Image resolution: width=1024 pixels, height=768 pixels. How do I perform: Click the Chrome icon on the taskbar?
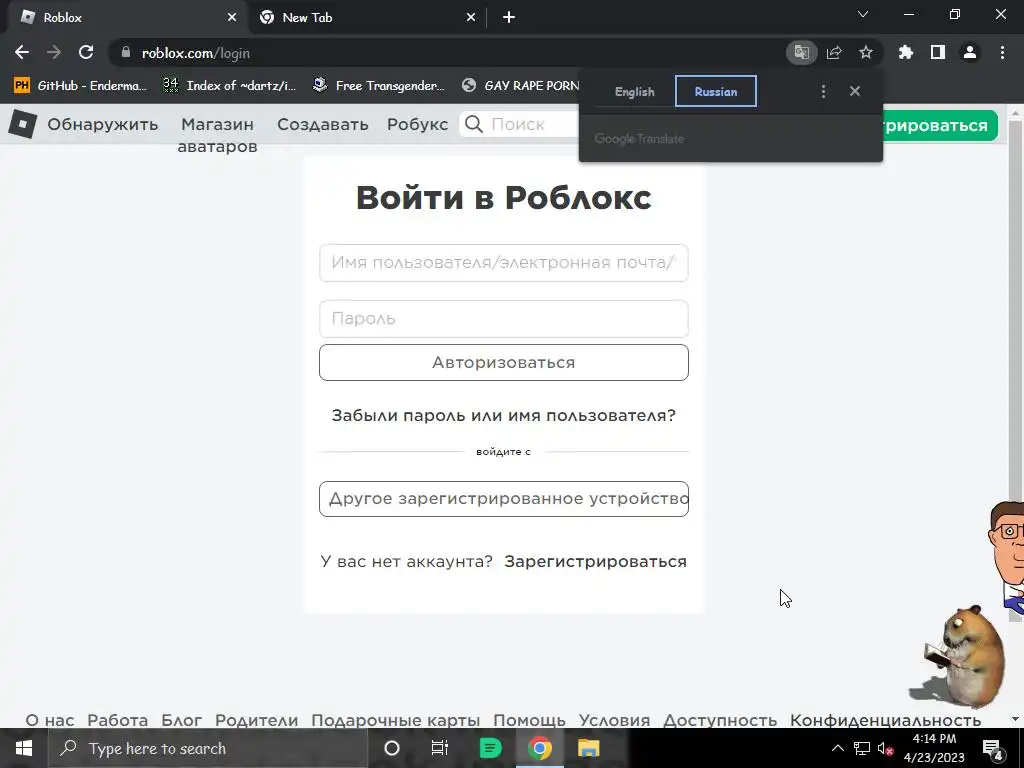point(540,748)
